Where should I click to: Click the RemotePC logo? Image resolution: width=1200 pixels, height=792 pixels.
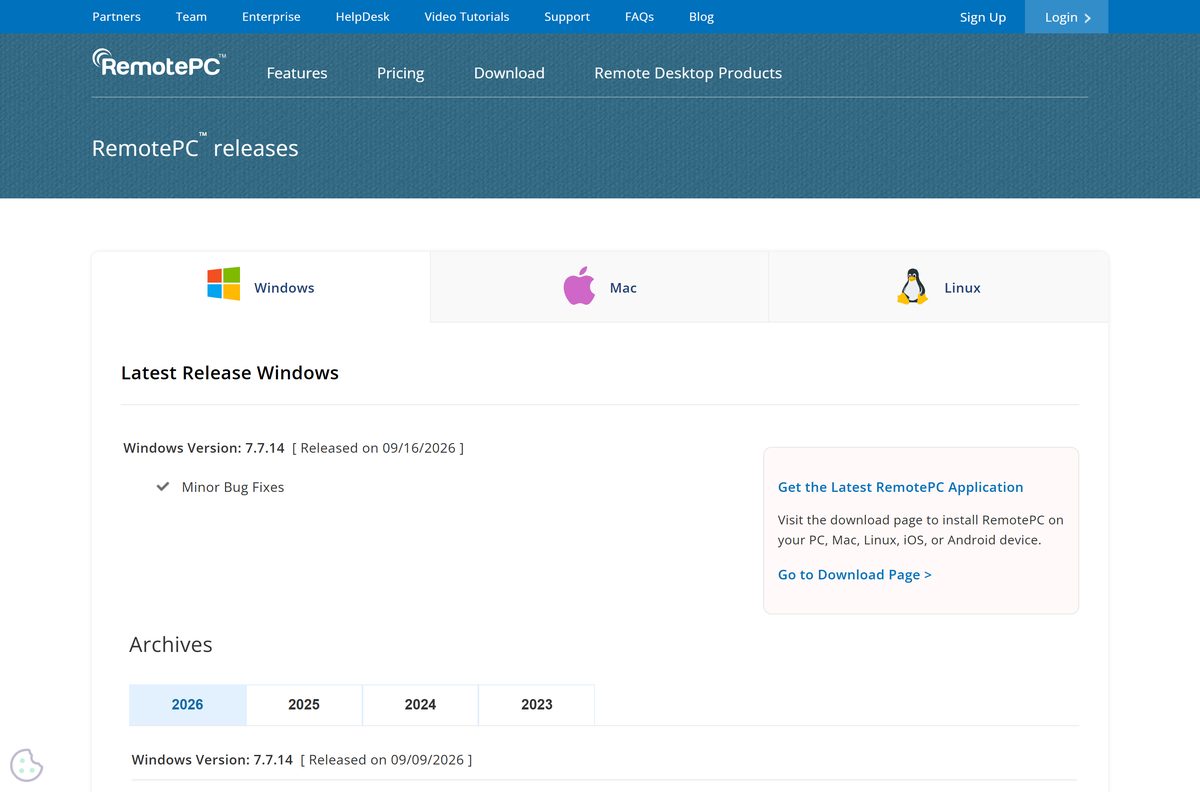click(x=159, y=63)
